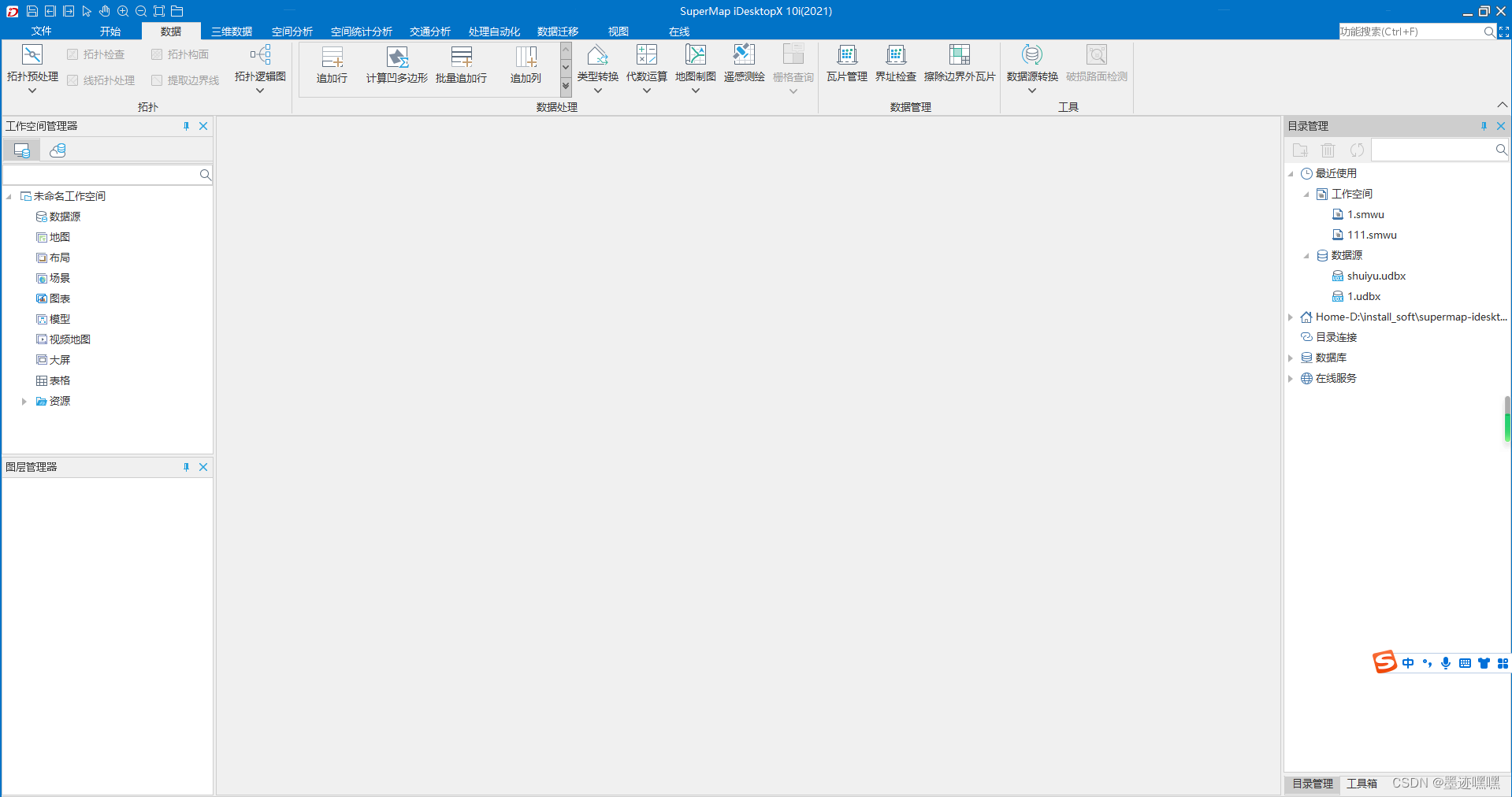The height and width of the screenshot is (797, 1512).
Task: Open the 拓扑逻辑图 dropdown arrow
Action: click(x=258, y=91)
